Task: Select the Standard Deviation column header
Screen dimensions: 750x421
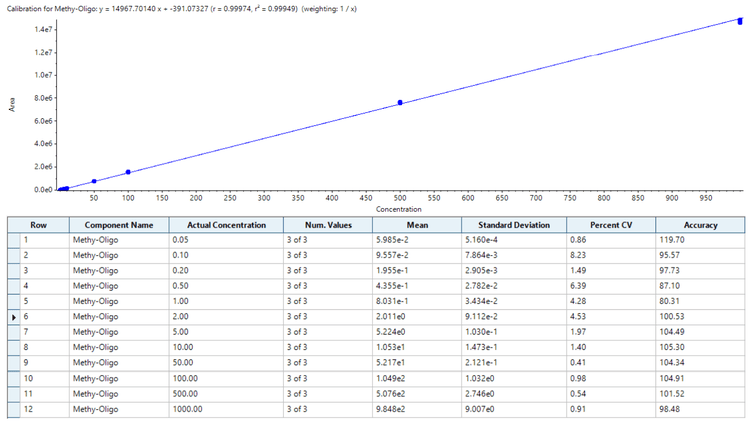Action: click(514, 225)
